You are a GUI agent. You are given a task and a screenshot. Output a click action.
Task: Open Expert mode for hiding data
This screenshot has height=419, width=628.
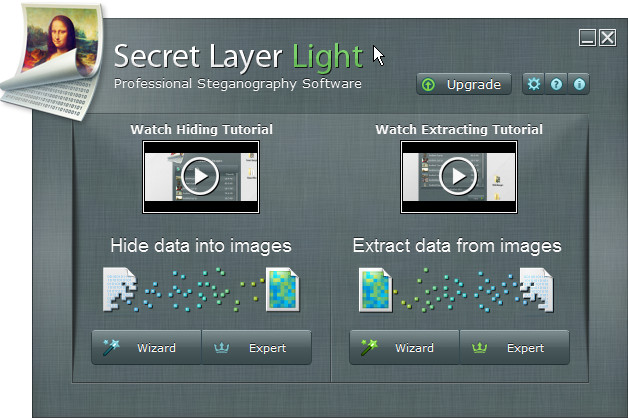click(x=256, y=347)
